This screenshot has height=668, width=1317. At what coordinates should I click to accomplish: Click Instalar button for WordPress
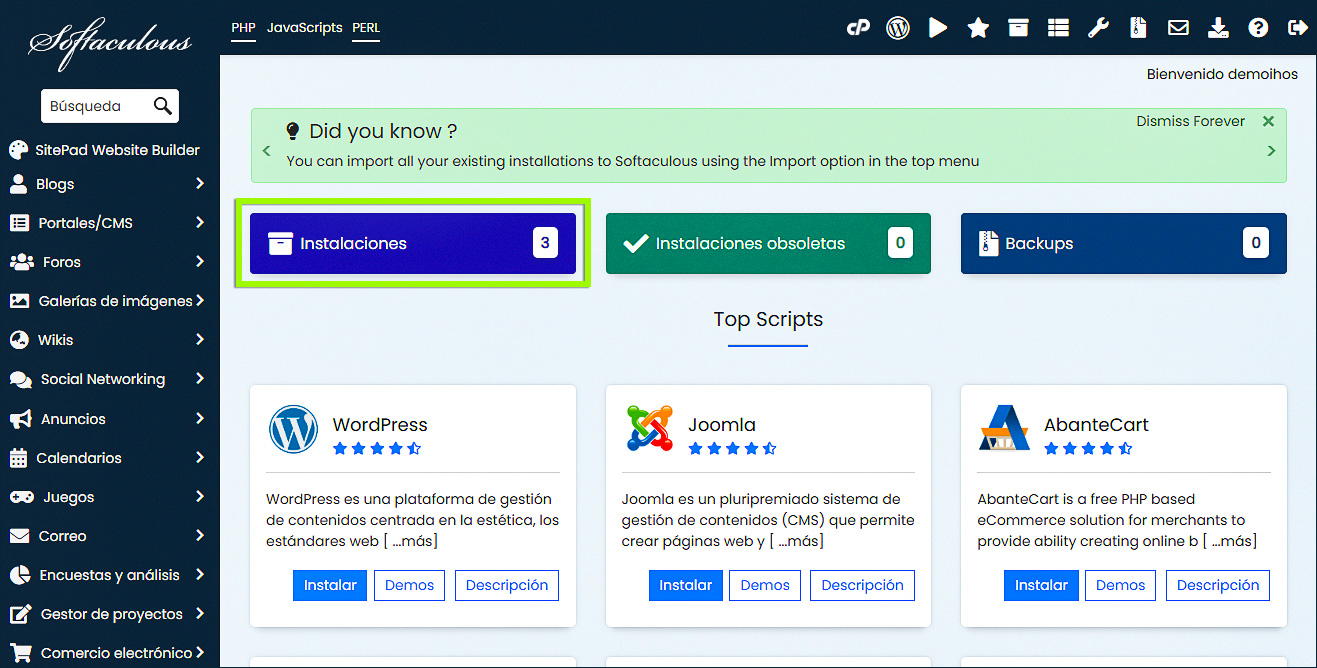[330, 585]
